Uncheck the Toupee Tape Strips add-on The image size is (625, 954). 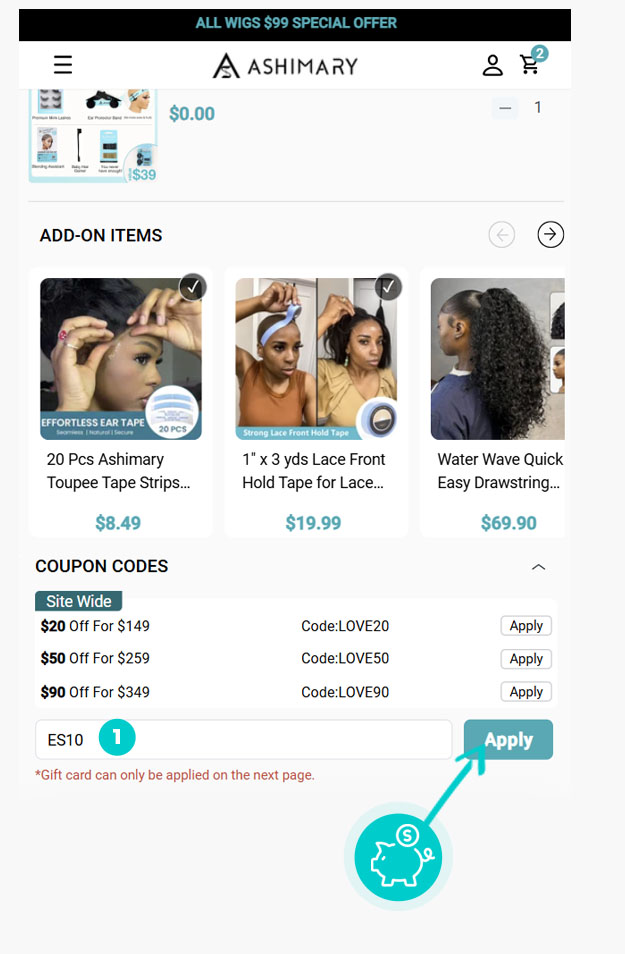193,287
